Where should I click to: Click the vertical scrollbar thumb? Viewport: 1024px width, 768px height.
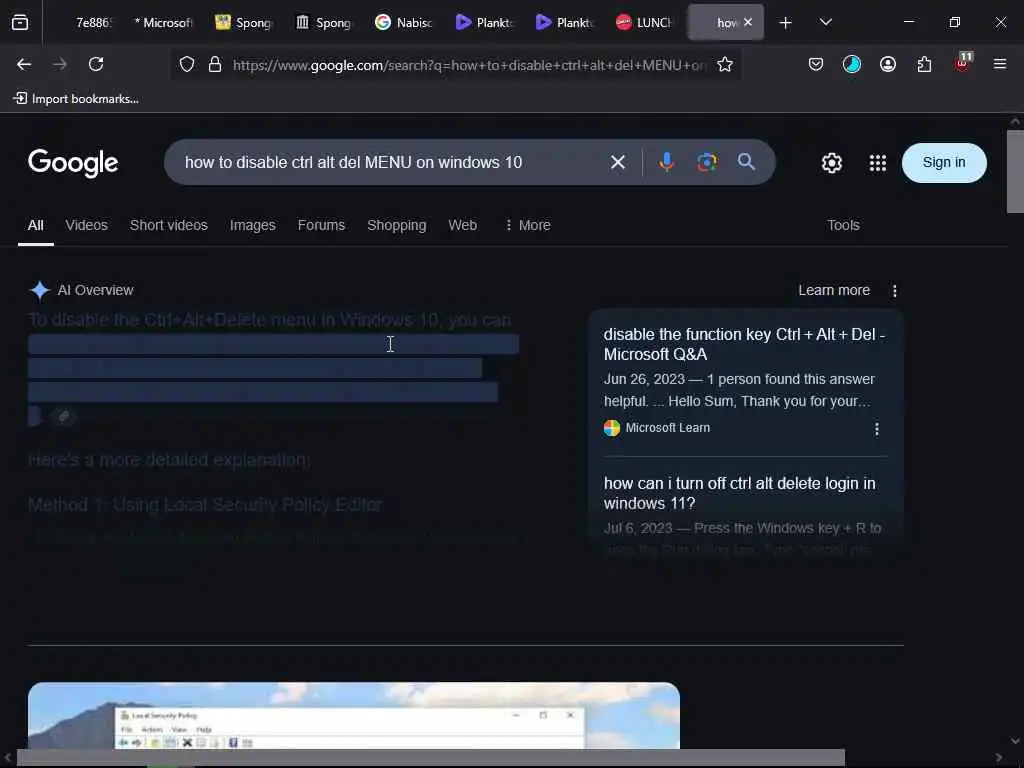[1015, 171]
